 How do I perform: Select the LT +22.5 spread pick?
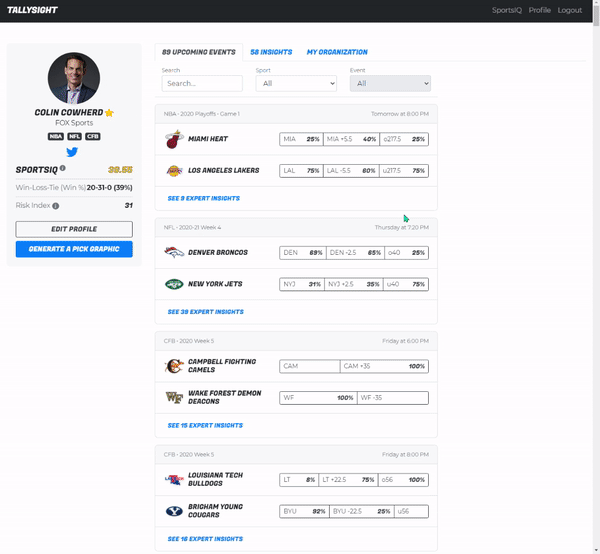(348, 480)
